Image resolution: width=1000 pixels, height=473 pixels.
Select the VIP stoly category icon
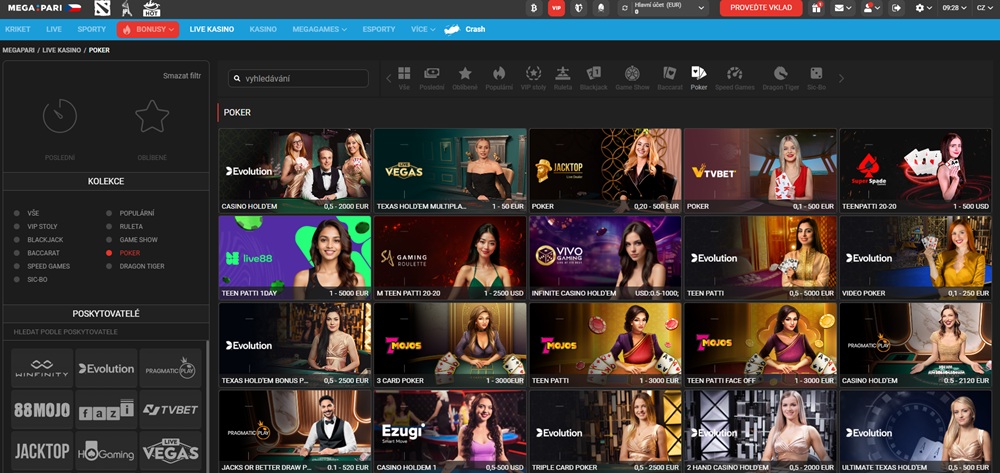pos(533,78)
